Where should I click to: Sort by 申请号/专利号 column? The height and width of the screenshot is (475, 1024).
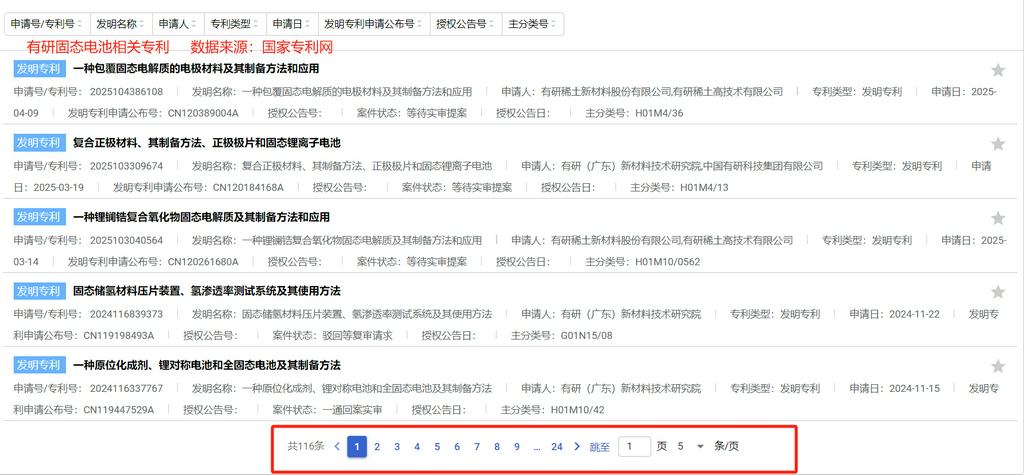coord(46,24)
